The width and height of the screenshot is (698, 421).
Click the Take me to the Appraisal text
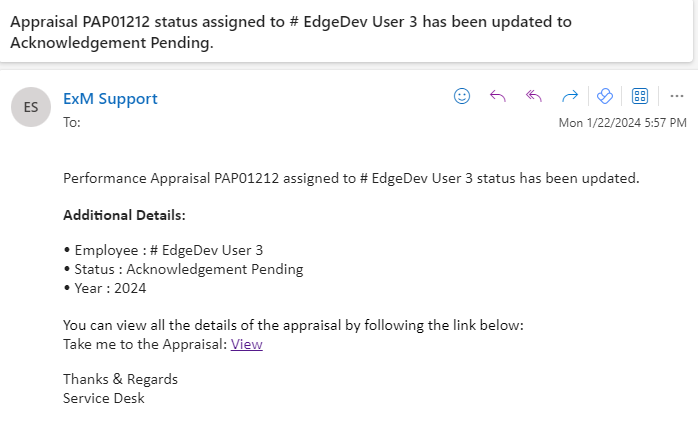click(x=145, y=344)
